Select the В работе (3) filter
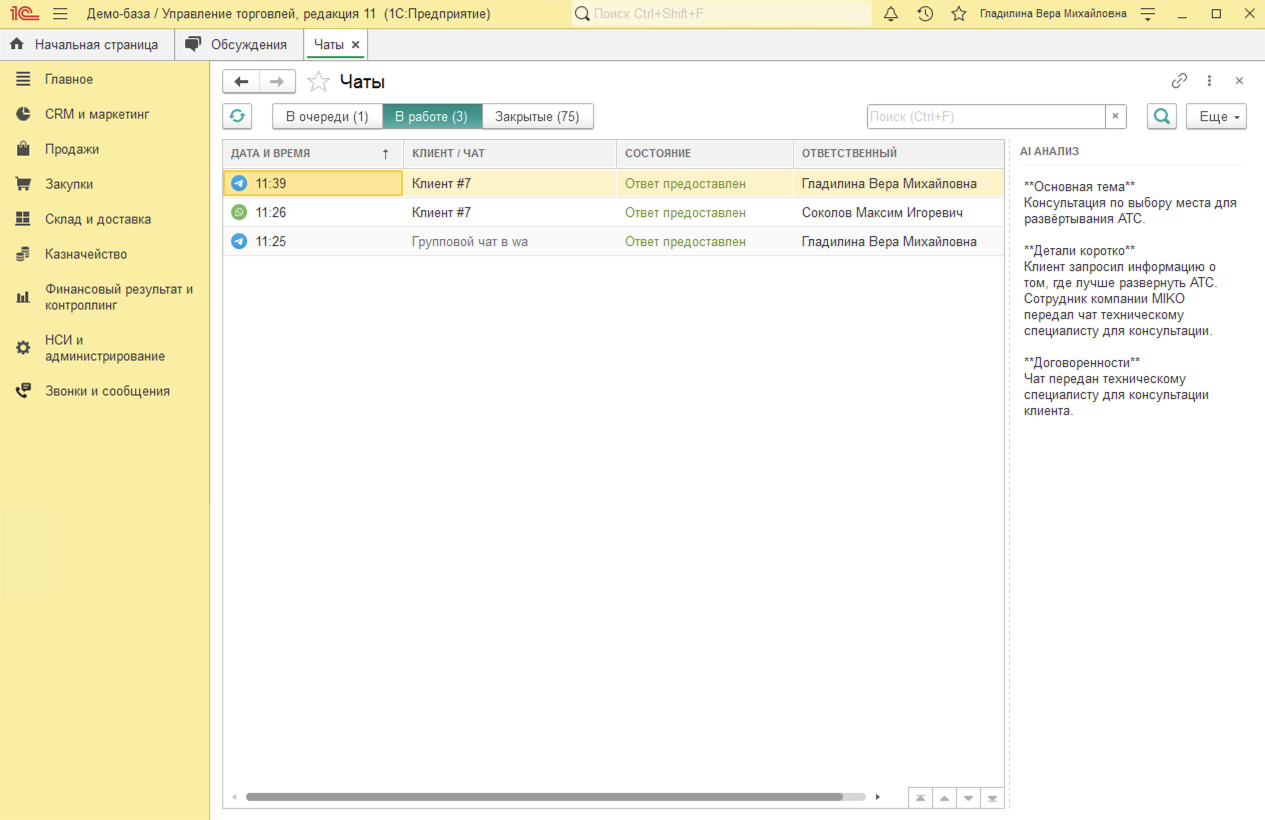1265x820 pixels. pyautogui.click(x=431, y=116)
